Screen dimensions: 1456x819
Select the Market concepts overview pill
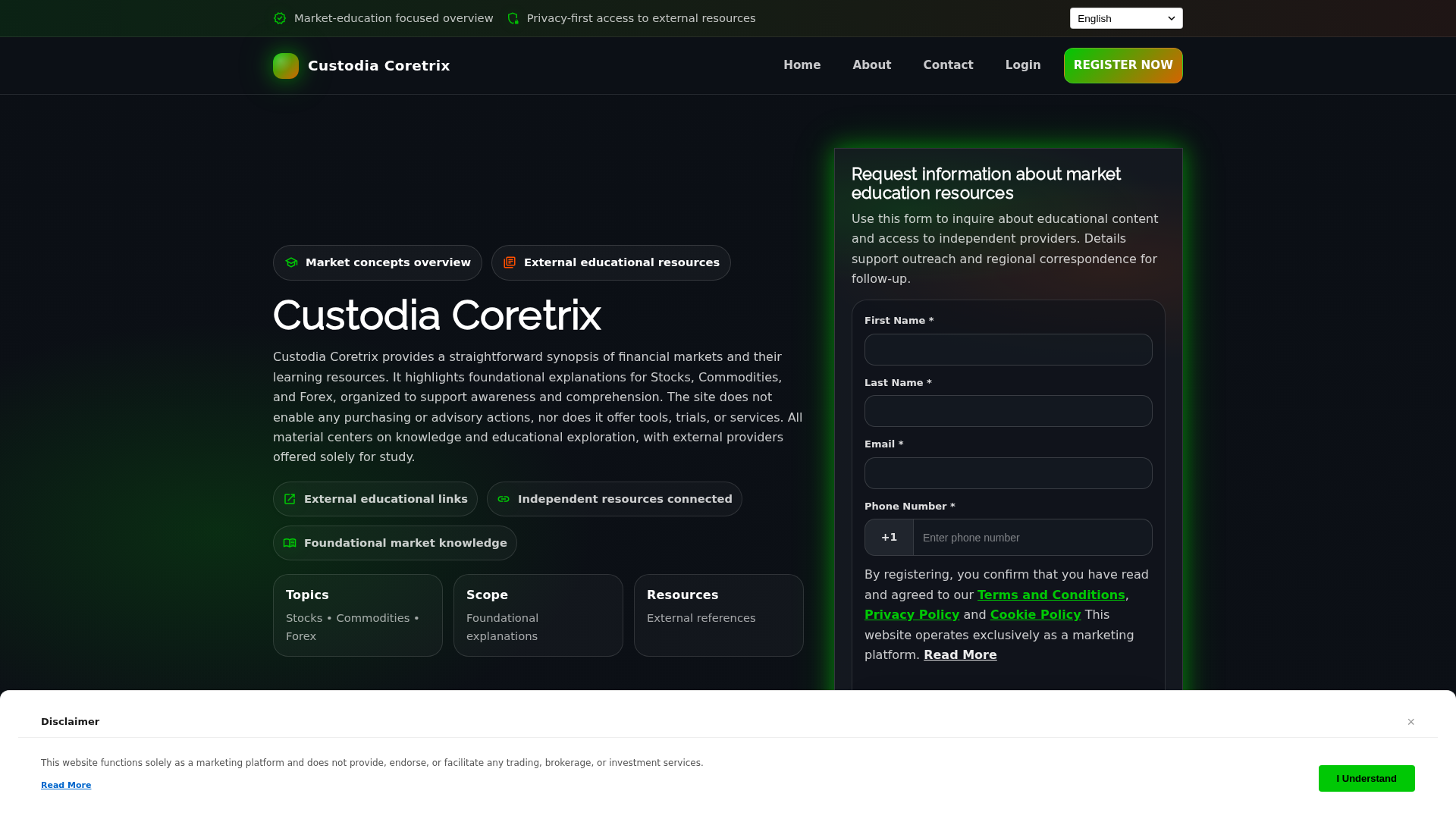(x=378, y=262)
